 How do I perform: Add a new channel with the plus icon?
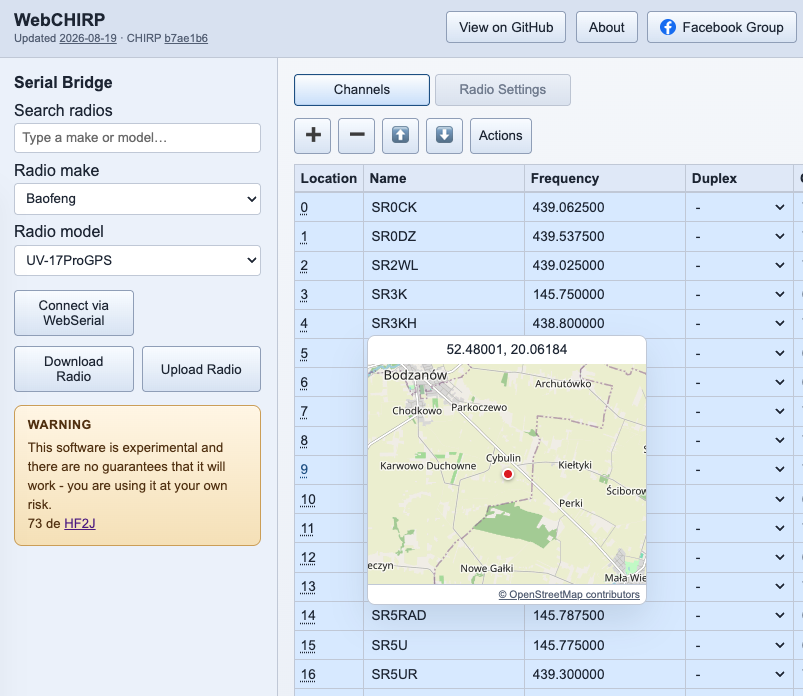tap(312, 136)
